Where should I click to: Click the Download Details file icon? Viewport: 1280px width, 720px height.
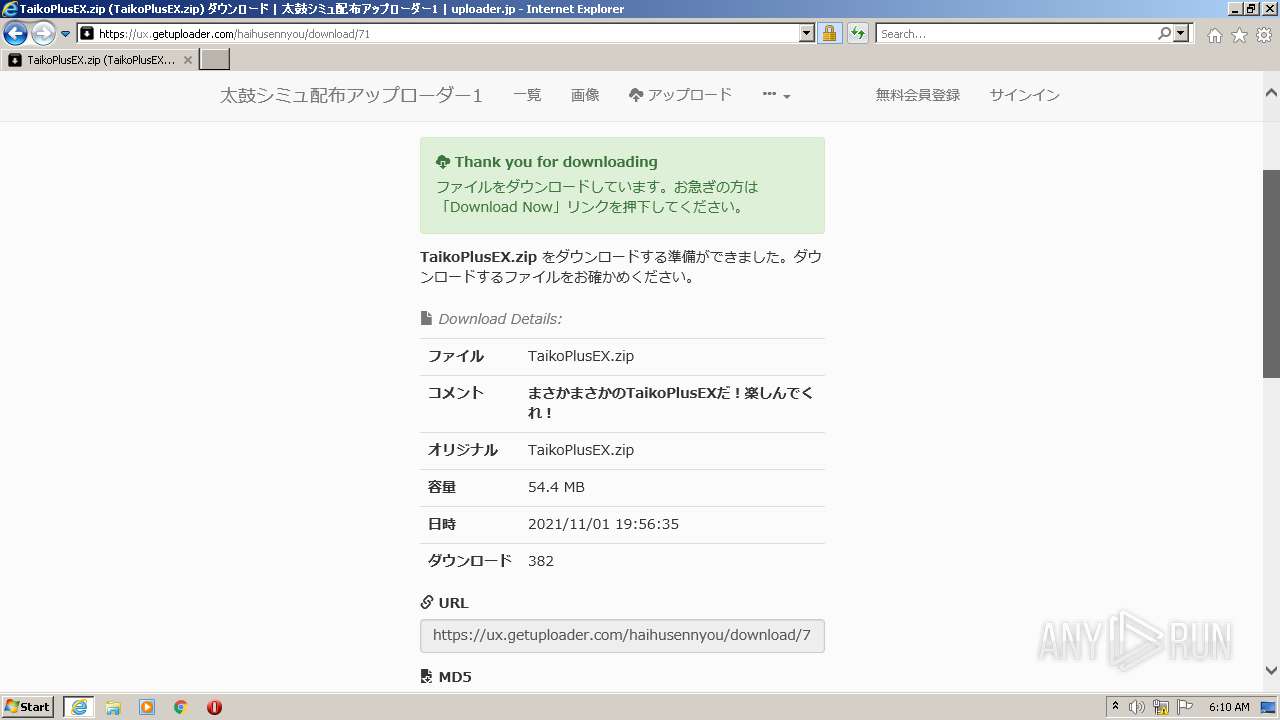pos(427,319)
